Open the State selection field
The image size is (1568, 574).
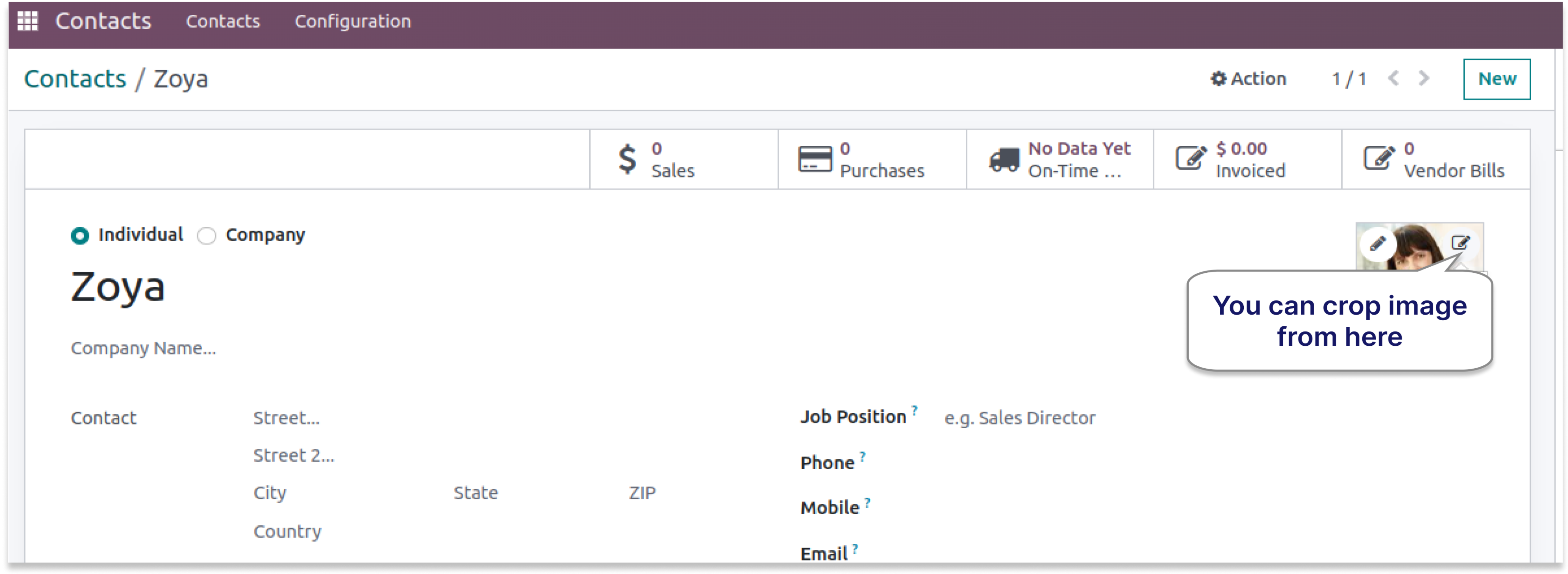[x=475, y=493]
